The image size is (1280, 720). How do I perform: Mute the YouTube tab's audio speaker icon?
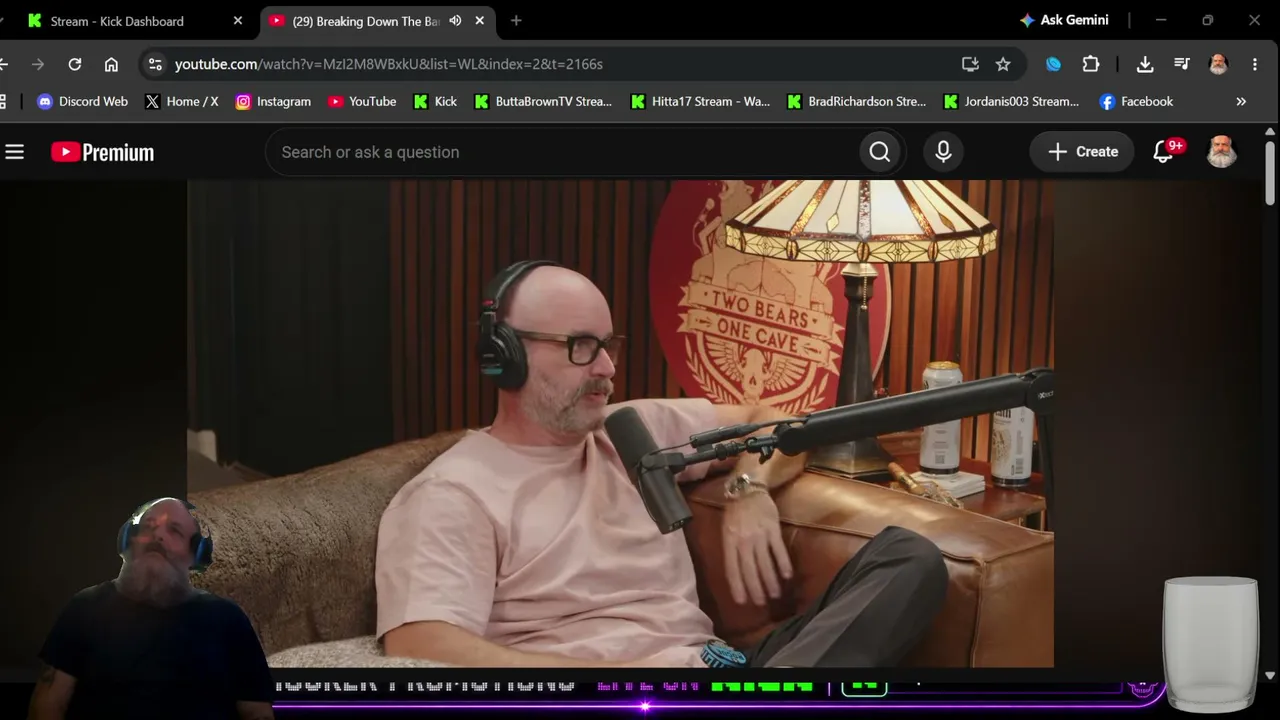tap(455, 21)
